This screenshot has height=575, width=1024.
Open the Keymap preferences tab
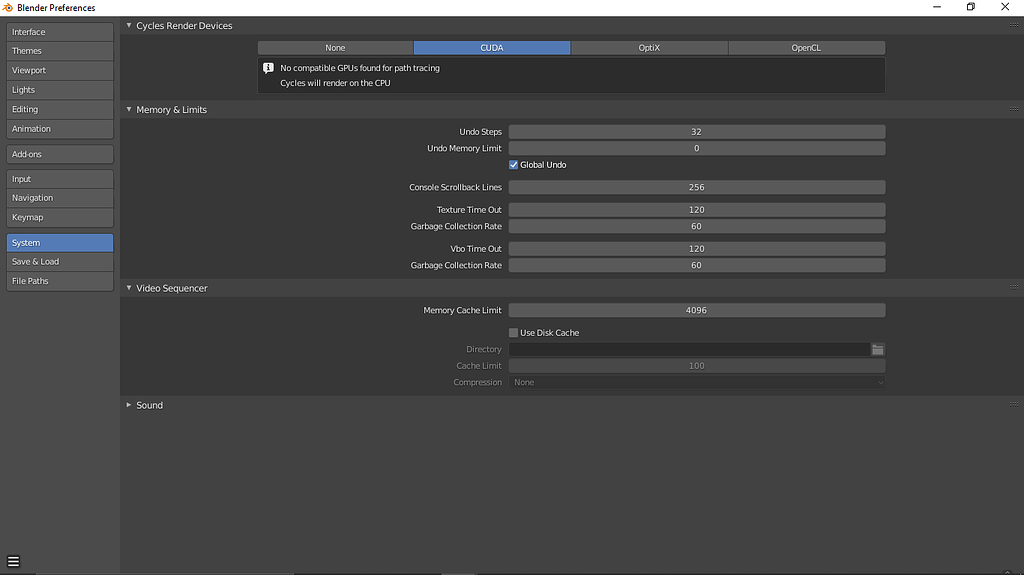point(60,218)
